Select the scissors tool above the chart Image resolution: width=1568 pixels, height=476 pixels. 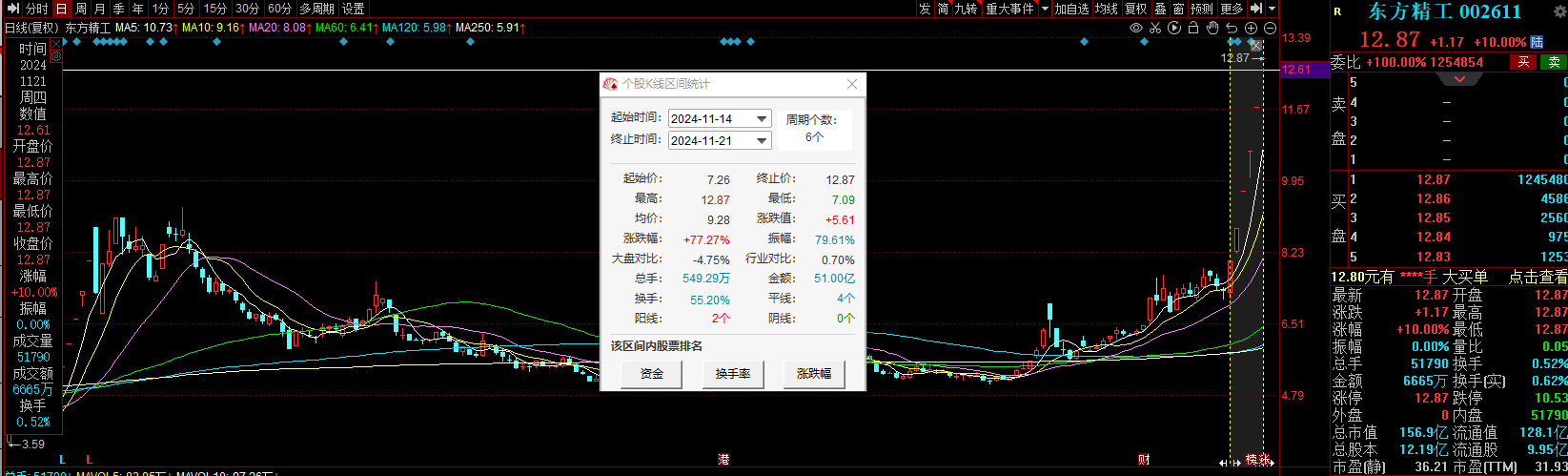coord(1154,28)
